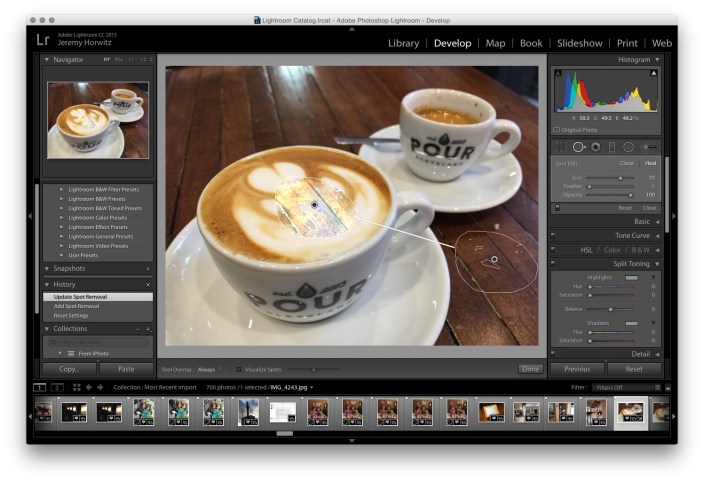Select the Crop Overlay tool icon

pyautogui.click(x=560, y=147)
